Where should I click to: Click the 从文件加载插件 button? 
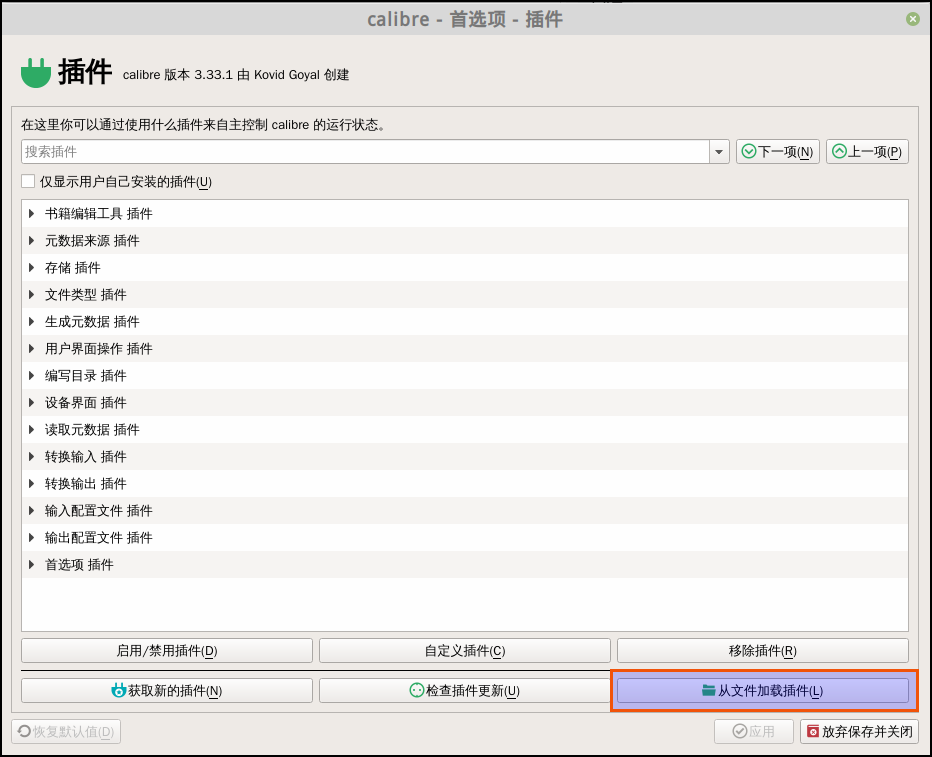click(x=763, y=690)
